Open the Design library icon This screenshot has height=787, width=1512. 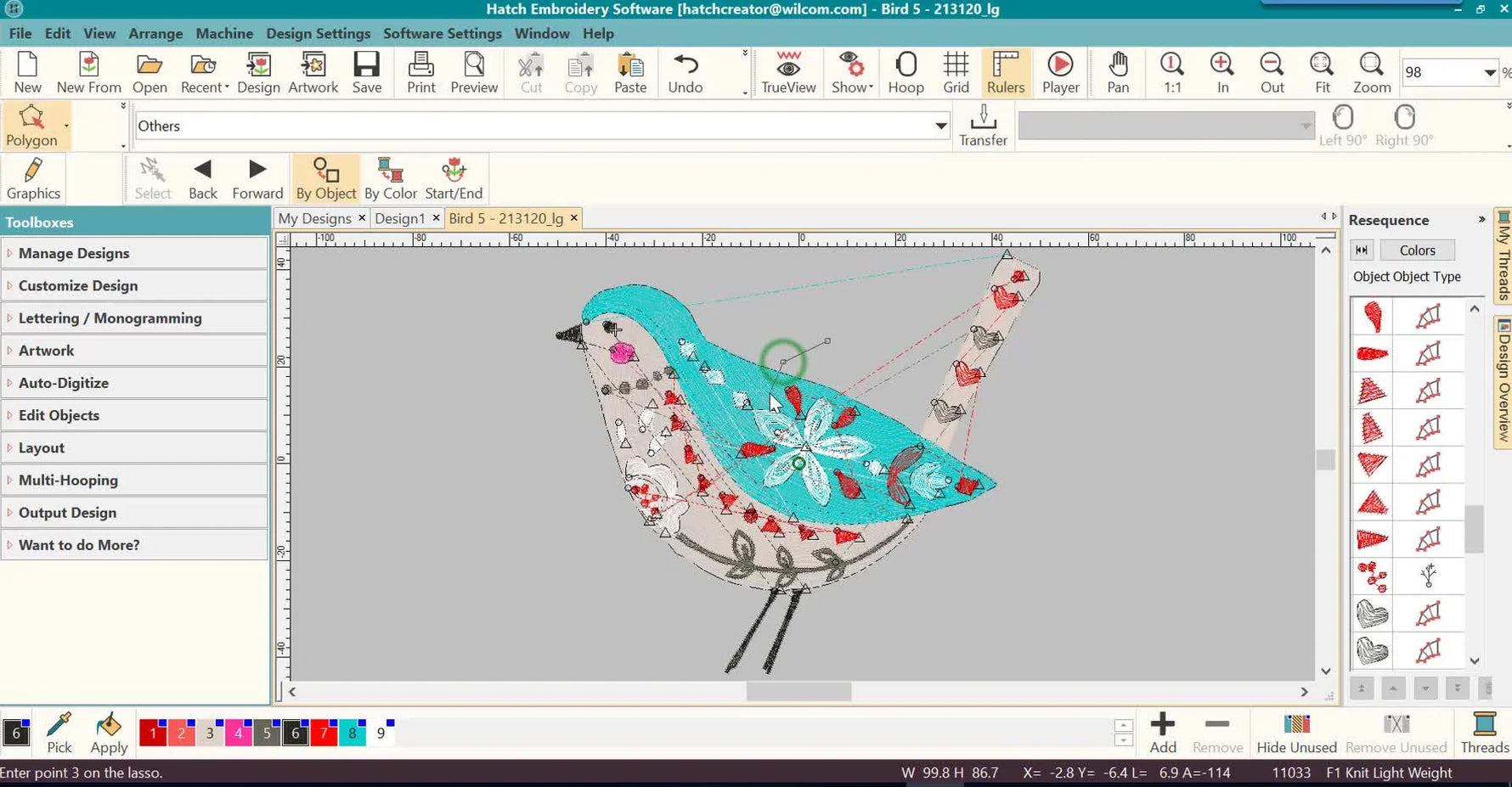click(258, 72)
